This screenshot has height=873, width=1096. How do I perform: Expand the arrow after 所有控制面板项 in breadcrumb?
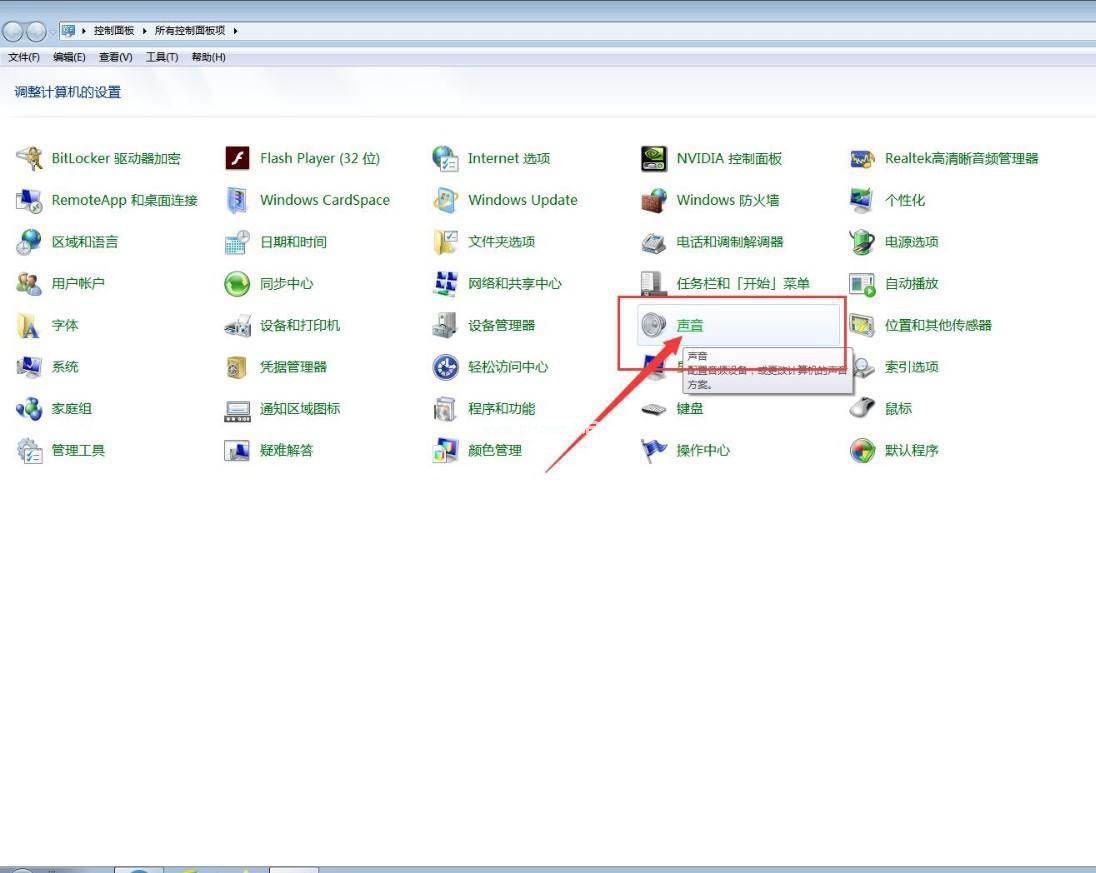[x=236, y=31]
